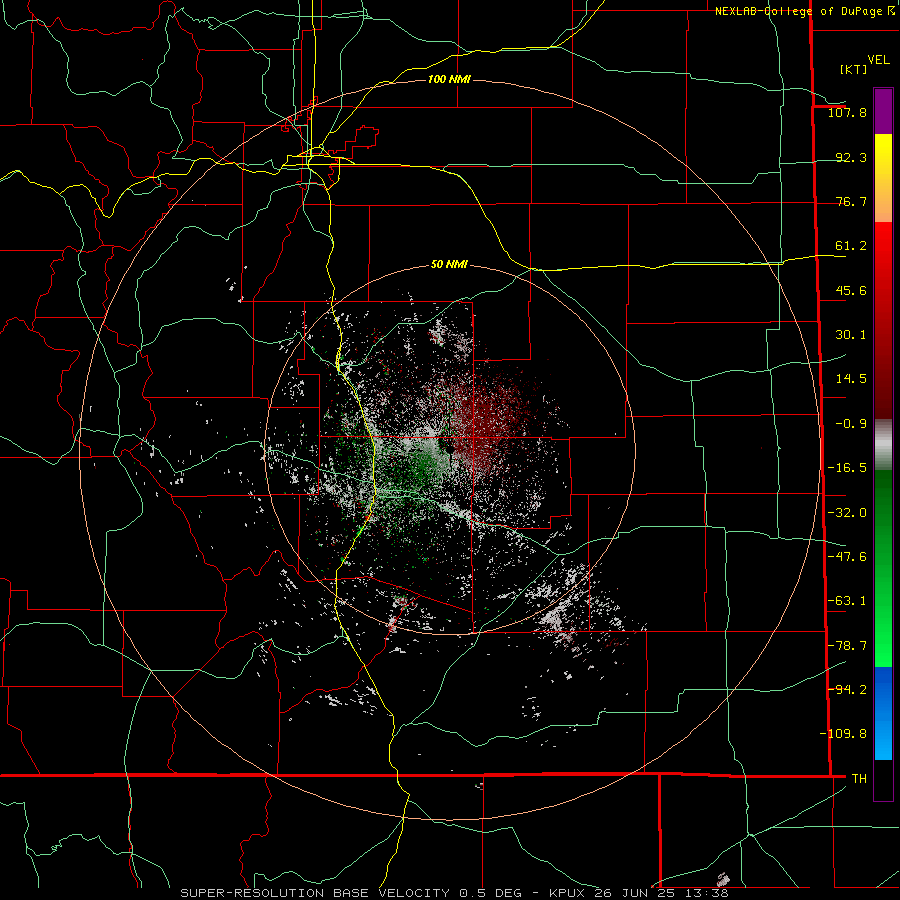Click the Super-Resolution Base Velocity caption
This screenshot has width=900, height=900.
tap(454, 893)
